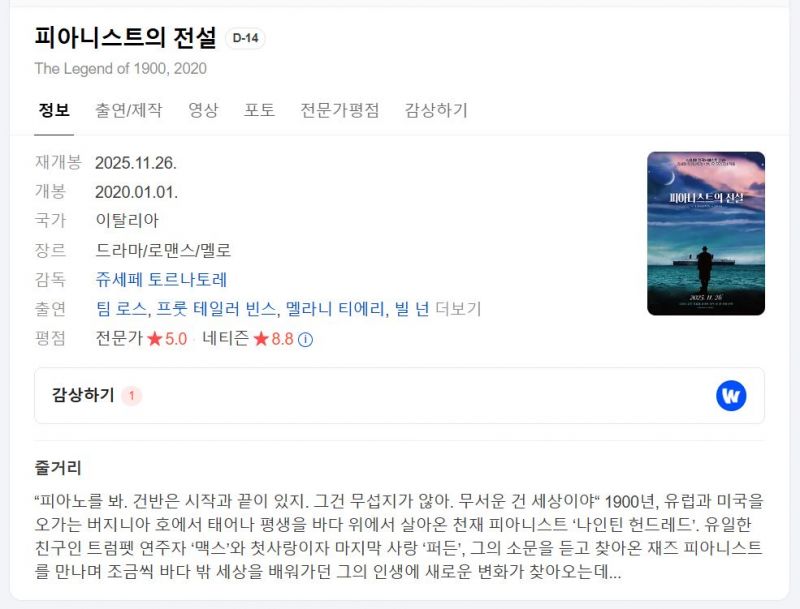Open actor 빌 넌 link
The image size is (800, 609).
tap(412, 309)
